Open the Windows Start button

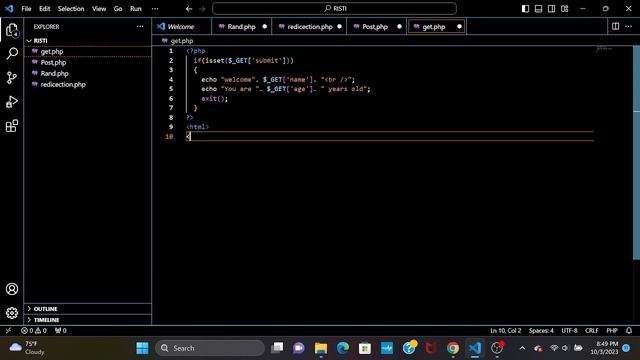coord(142,348)
